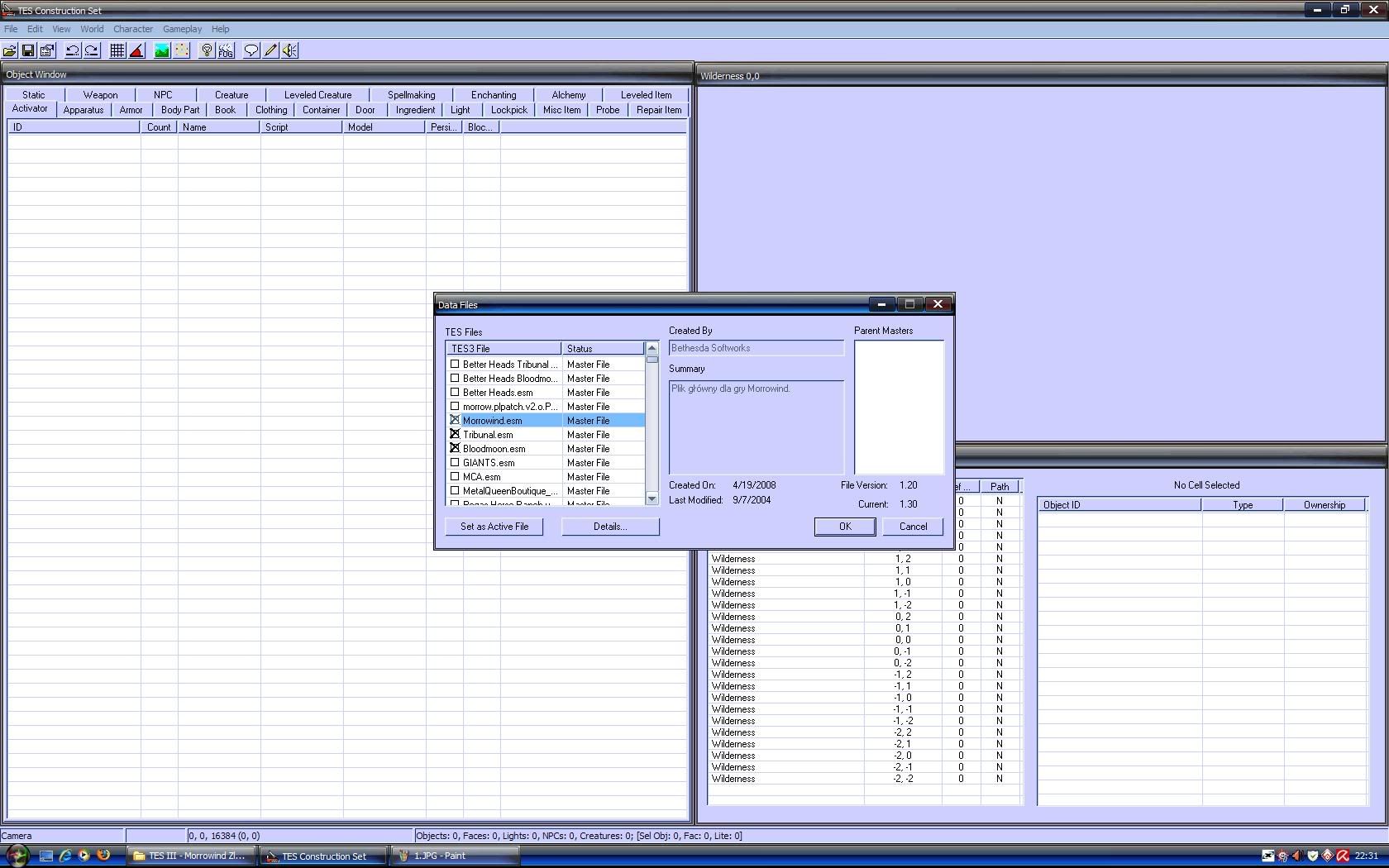Click the Set as Active File button
Image resolution: width=1389 pixels, height=868 pixels.
[x=494, y=527]
